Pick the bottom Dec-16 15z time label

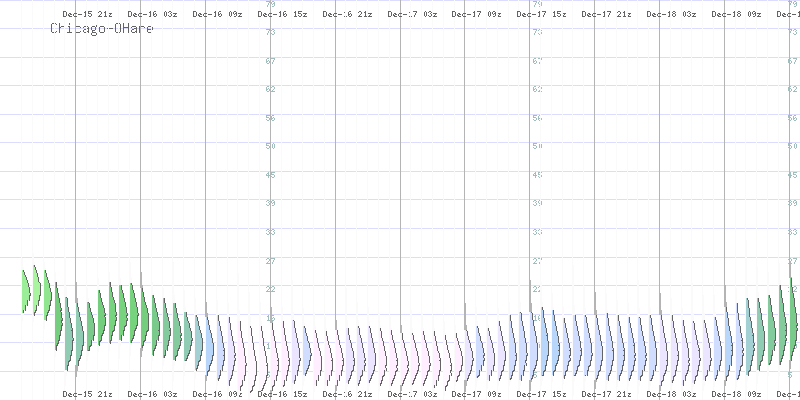pos(282,394)
